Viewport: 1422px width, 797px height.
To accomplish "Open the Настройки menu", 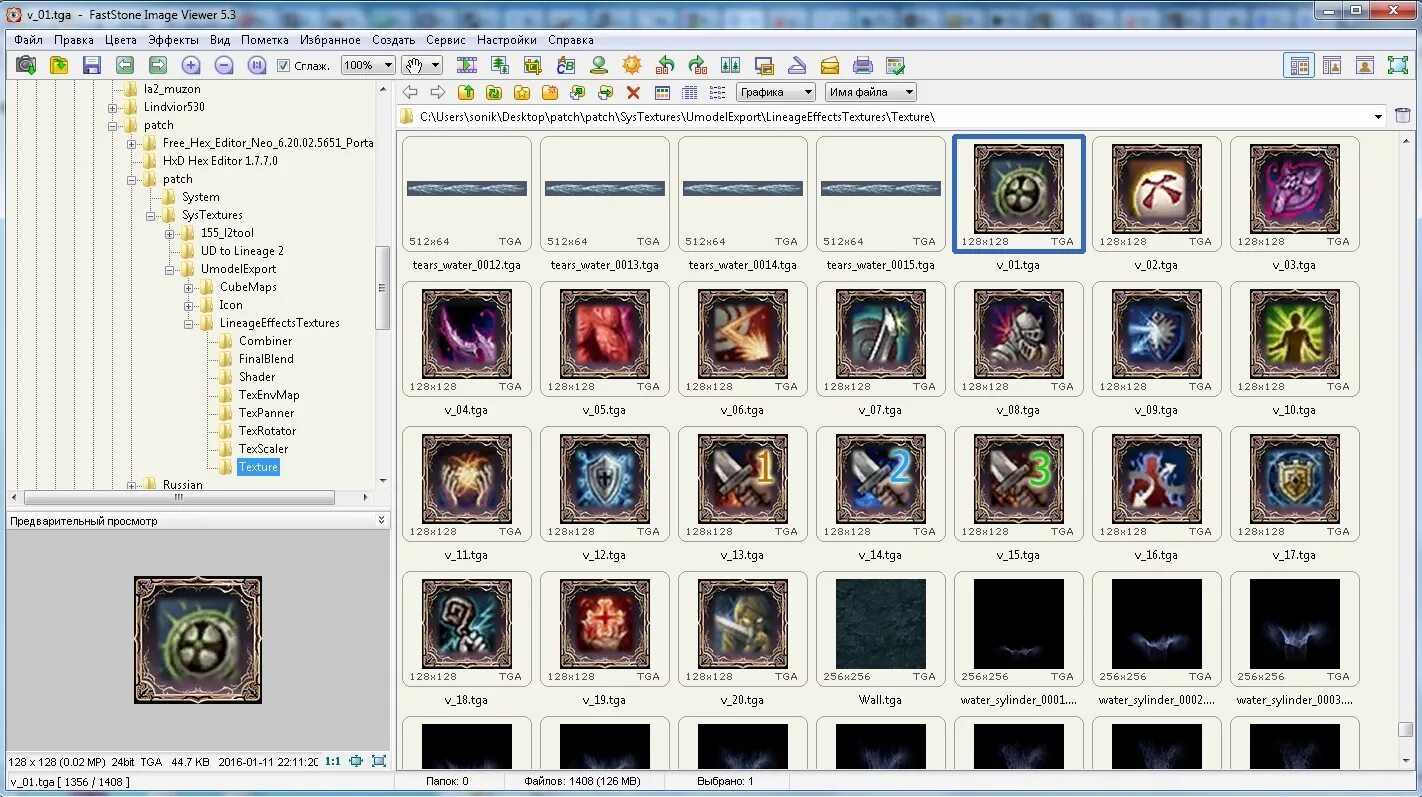I will click(x=507, y=40).
